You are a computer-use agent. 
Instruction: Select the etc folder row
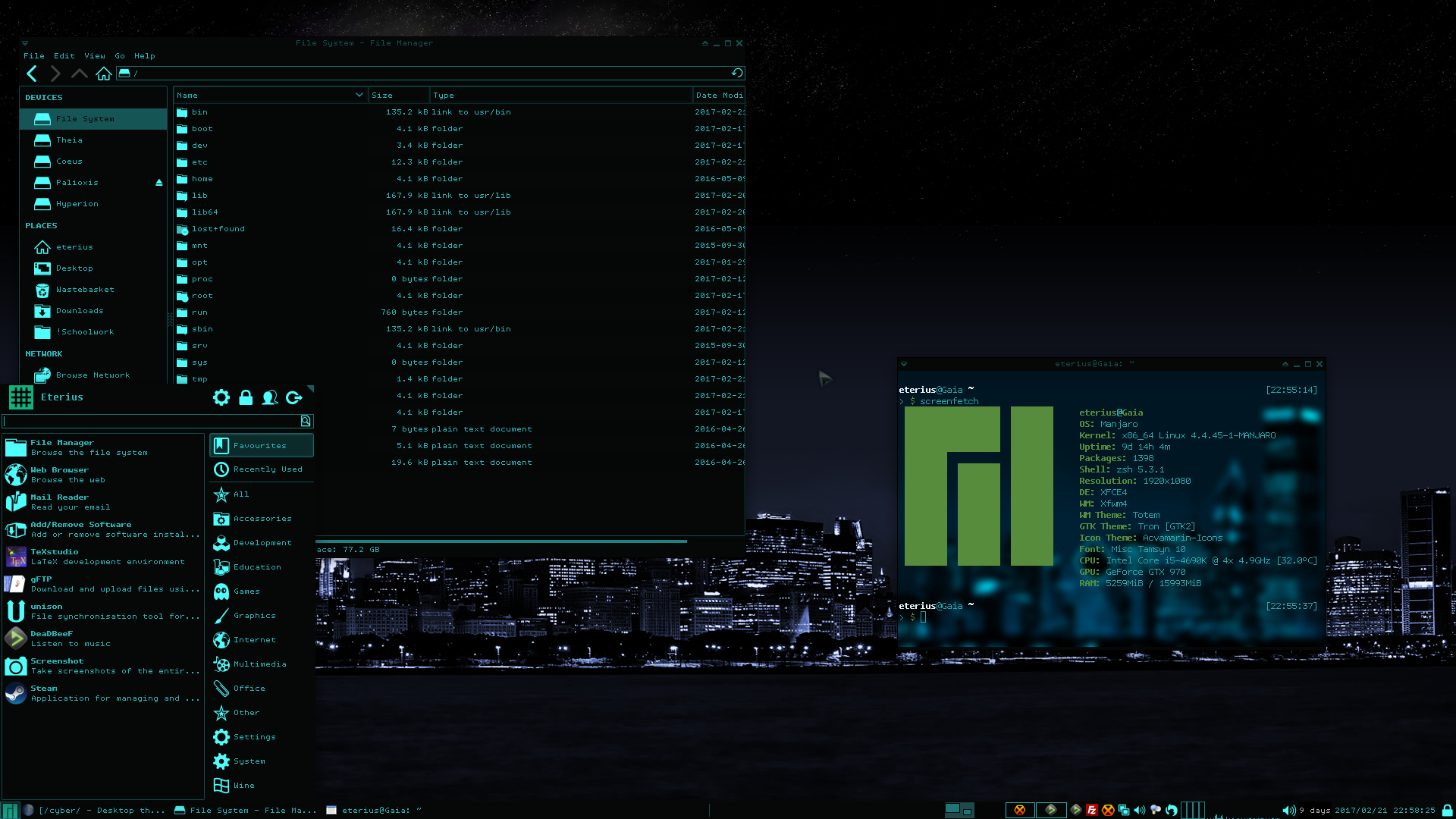(459, 162)
